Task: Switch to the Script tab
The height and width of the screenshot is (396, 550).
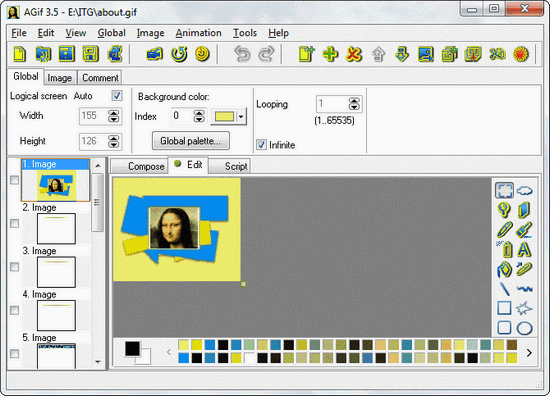Action: [230, 166]
